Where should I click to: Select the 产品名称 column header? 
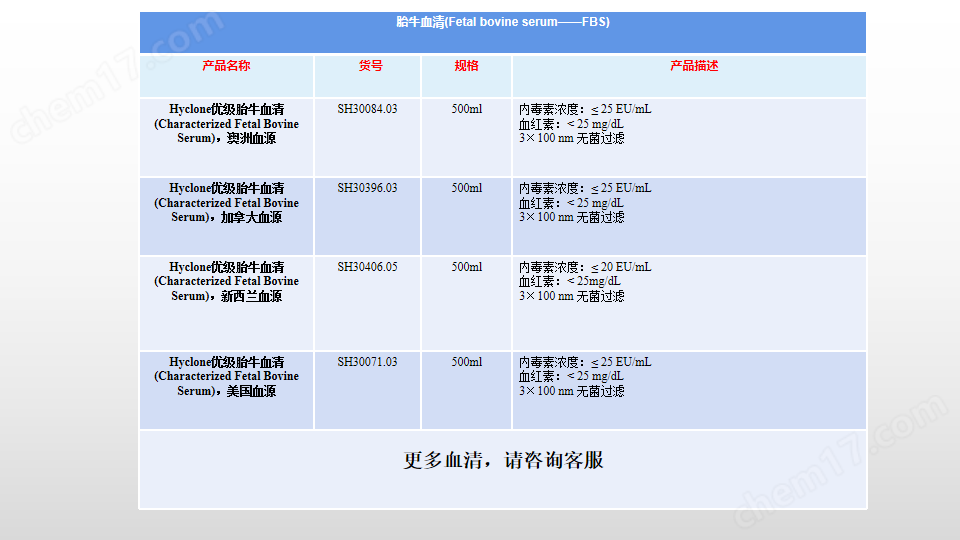coord(227,66)
